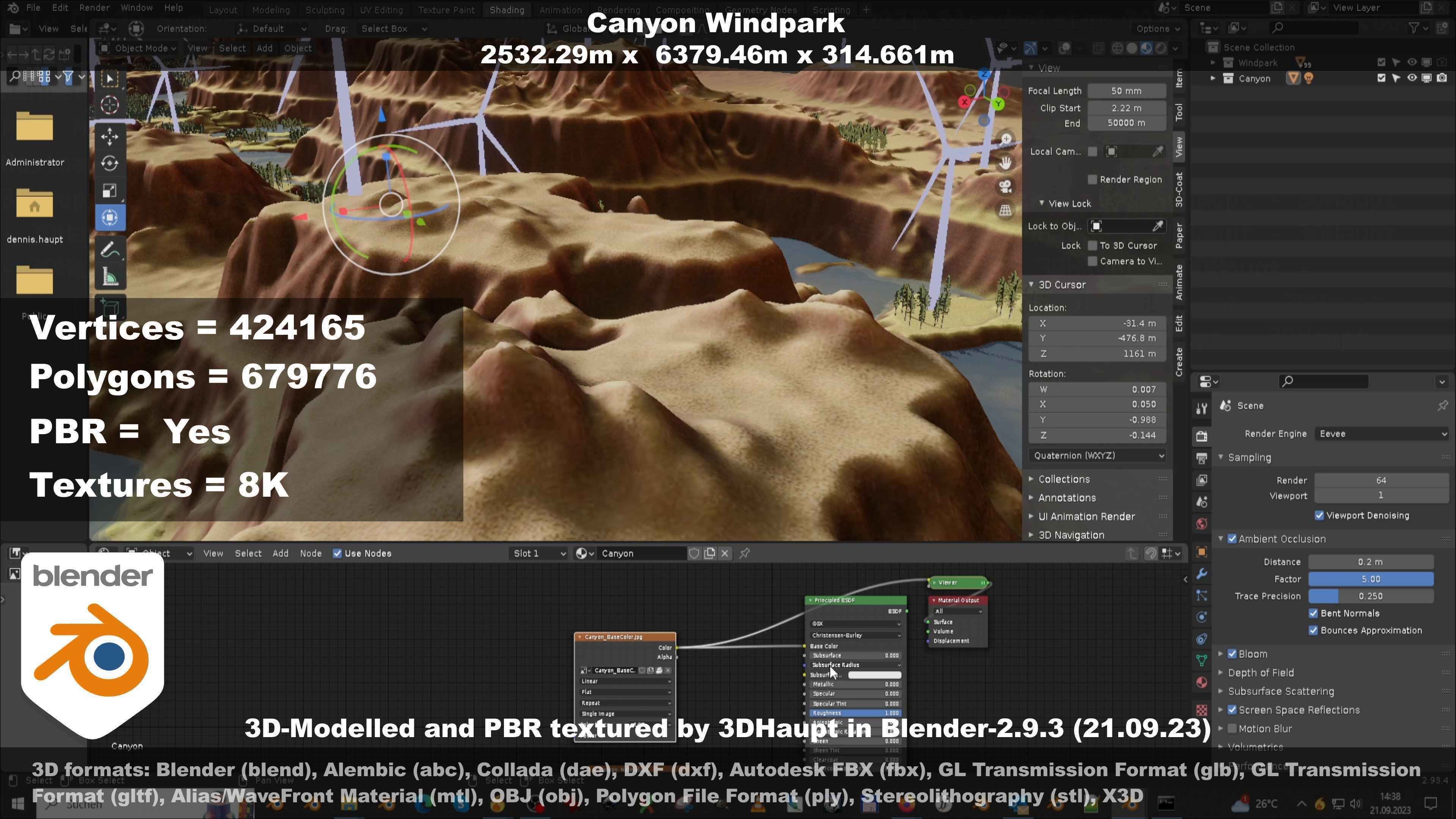The width and height of the screenshot is (1456, 819).
Task: Enable the Render Region checkbox
Action: point(1092,180)
